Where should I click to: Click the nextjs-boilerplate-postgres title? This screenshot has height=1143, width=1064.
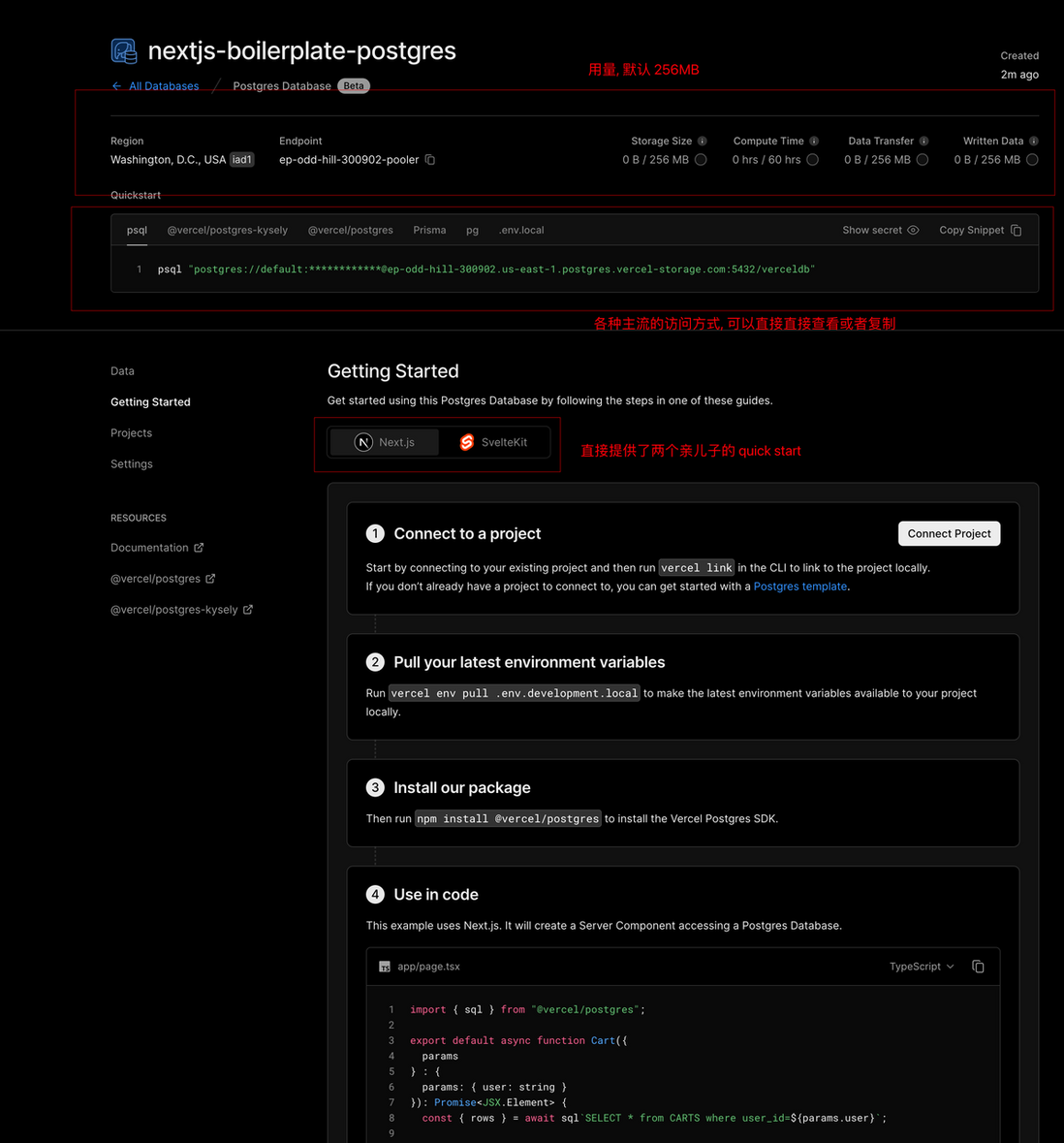(x=301, y=51)
